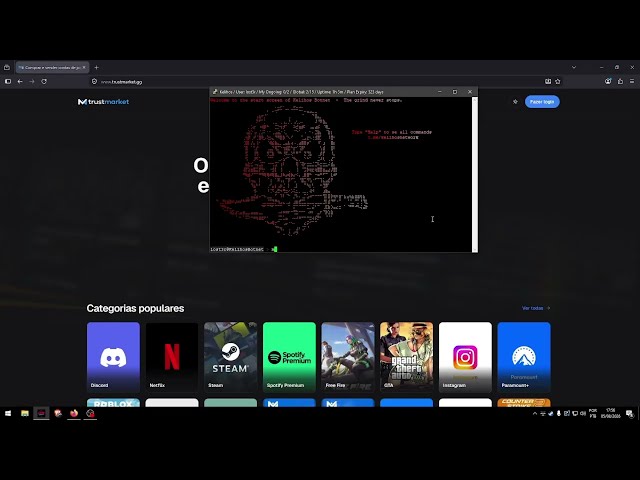Viewport: 640px width, 480px height.
Task: Open the Free Fire category card
Action: tap(348, 357)
